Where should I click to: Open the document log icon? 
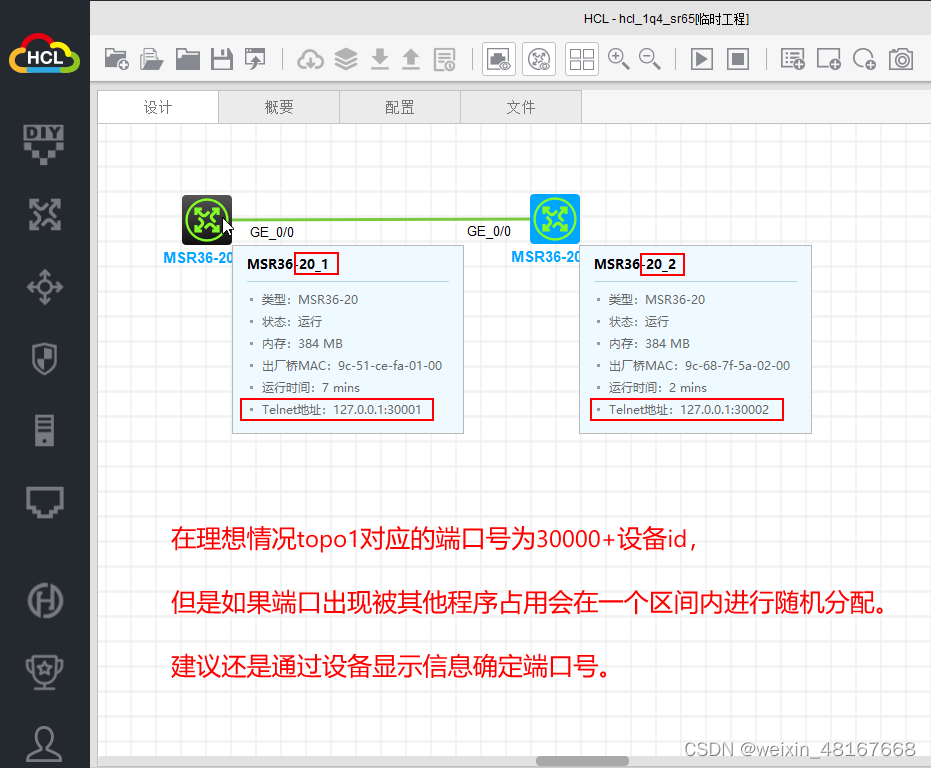(x=444, y=59)
